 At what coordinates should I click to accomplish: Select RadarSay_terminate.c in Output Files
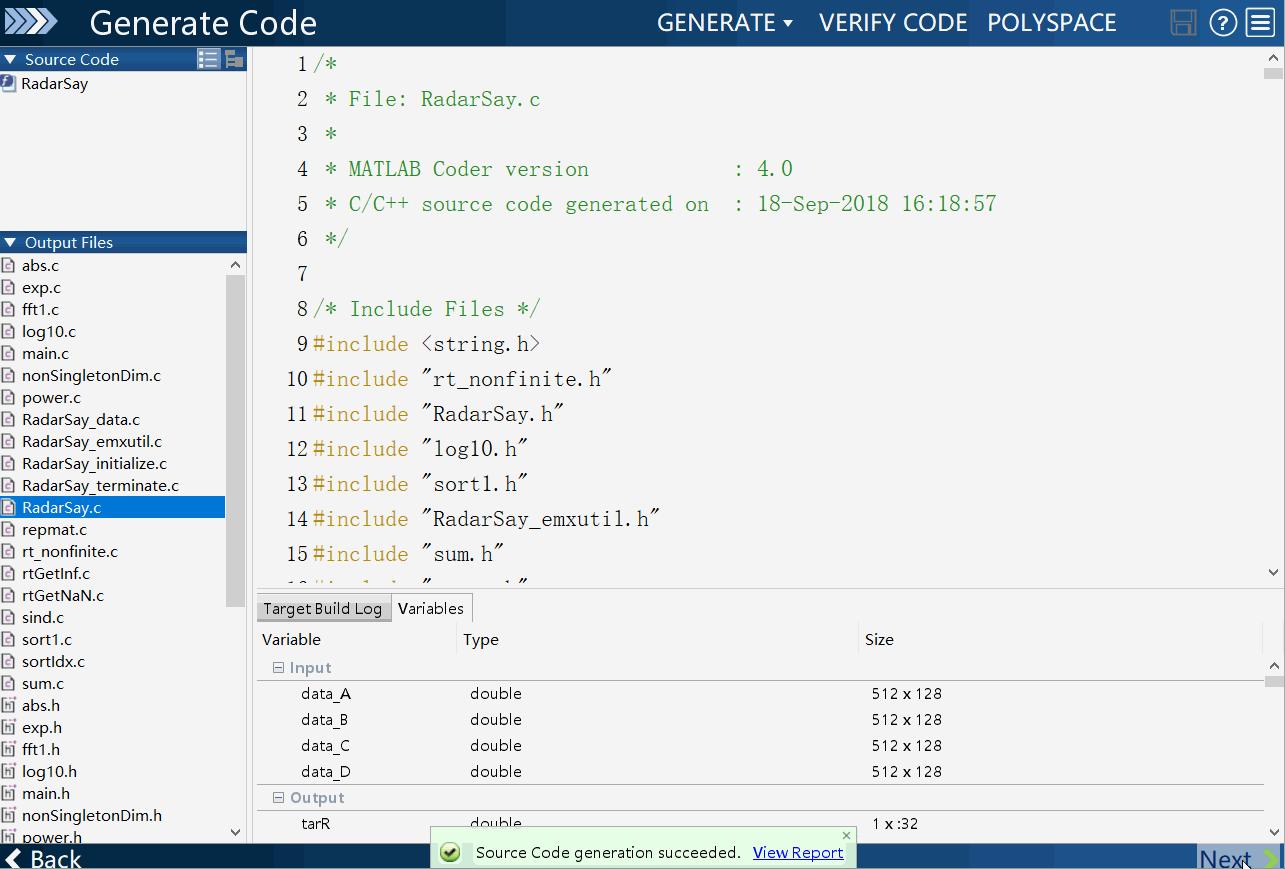102,485
